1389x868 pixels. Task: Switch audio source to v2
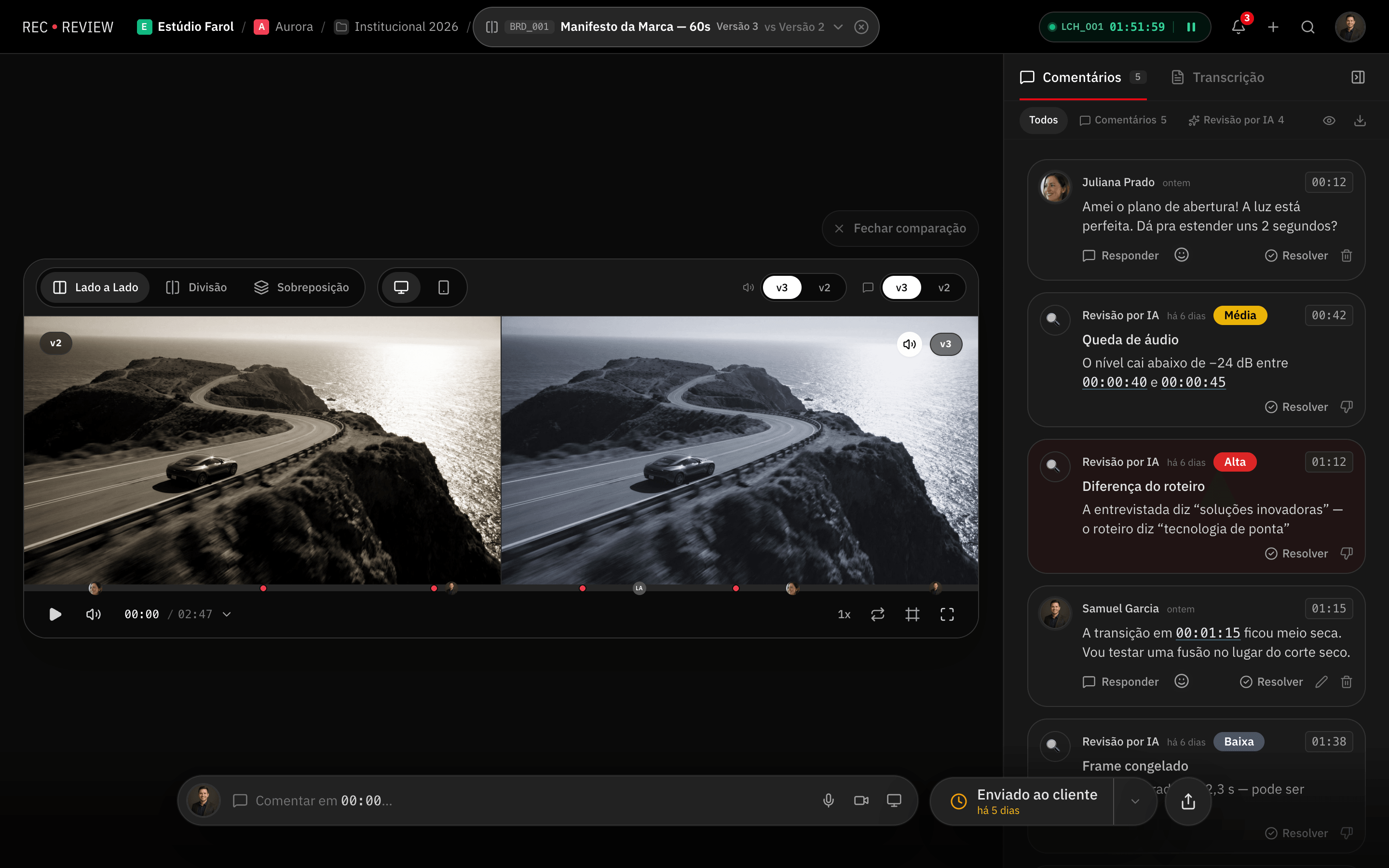(x=824, y=287)
